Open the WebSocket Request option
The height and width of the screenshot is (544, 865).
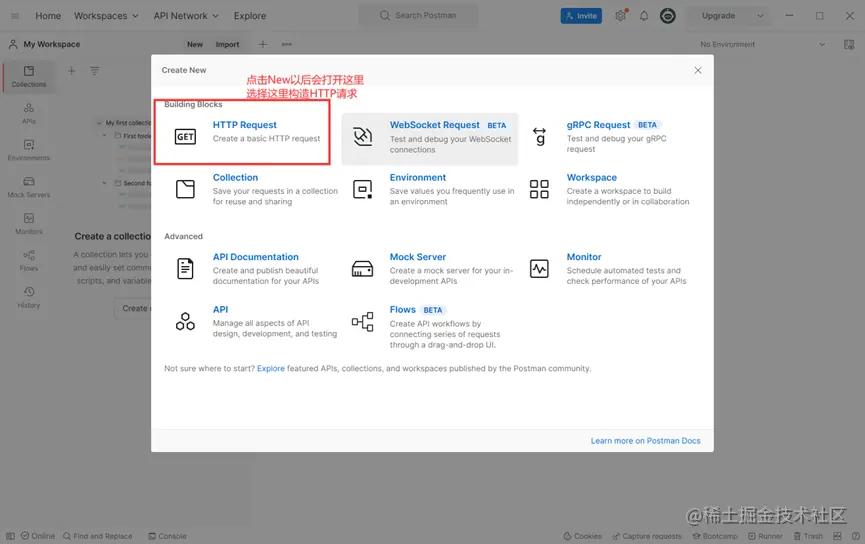(x=430, y=138)
